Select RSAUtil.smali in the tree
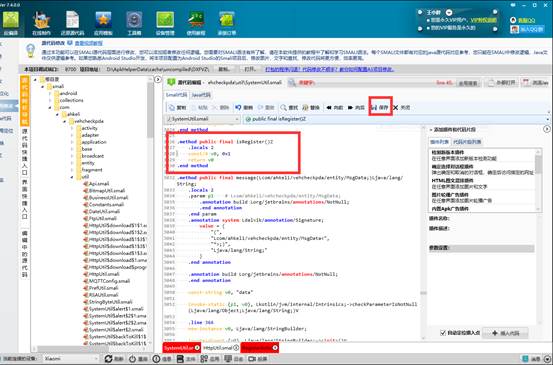Viewport: 553px width, 365px height. pos(101,295)
